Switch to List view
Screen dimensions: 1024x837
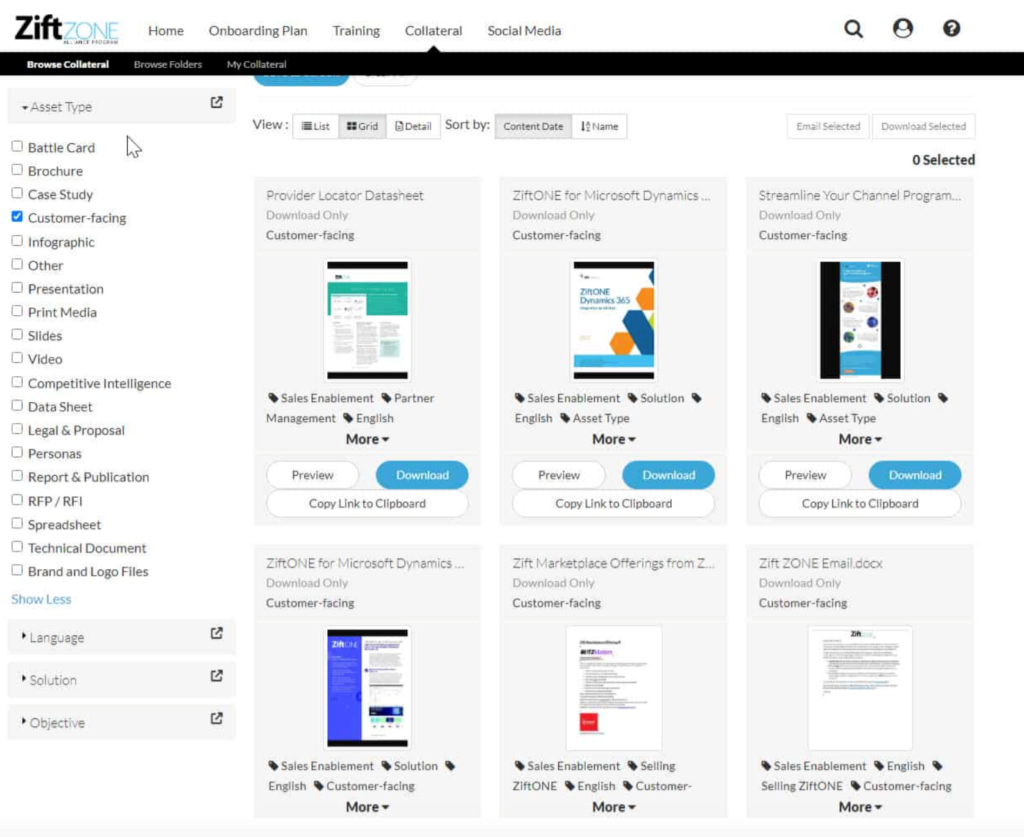tap(315, 127)
